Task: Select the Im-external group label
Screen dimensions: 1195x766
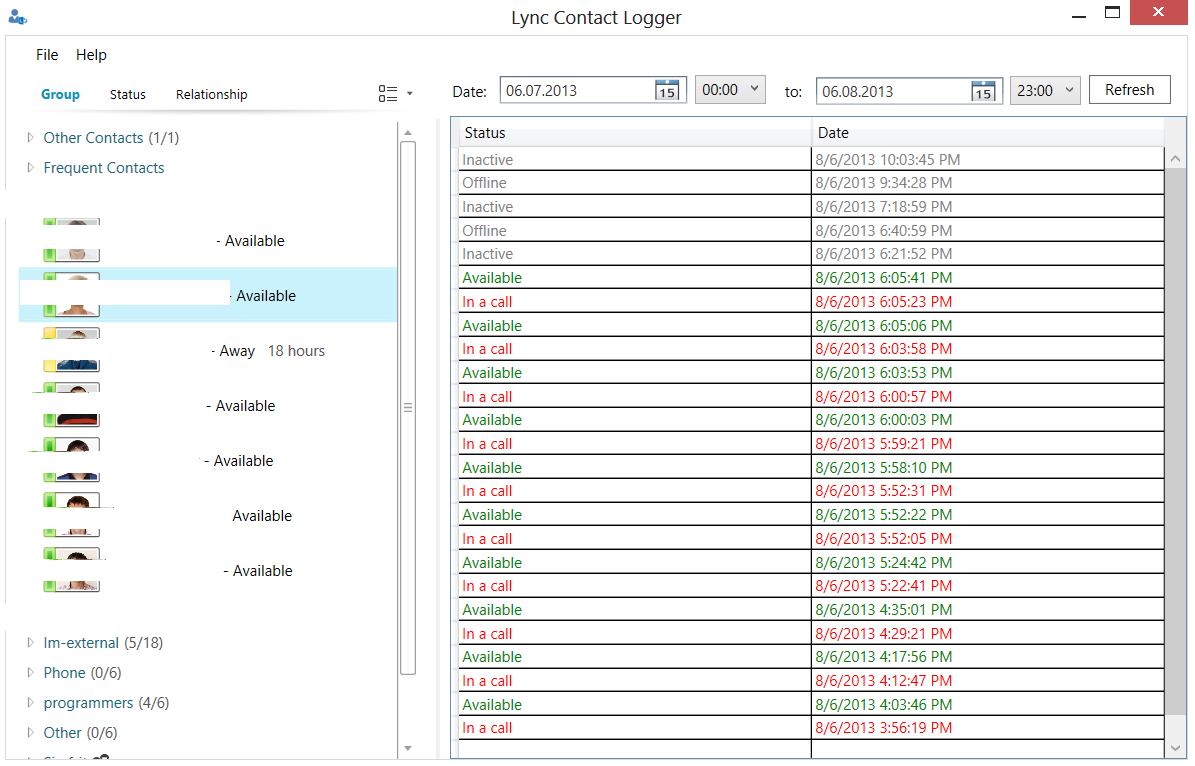Action: tap(81, 643)
